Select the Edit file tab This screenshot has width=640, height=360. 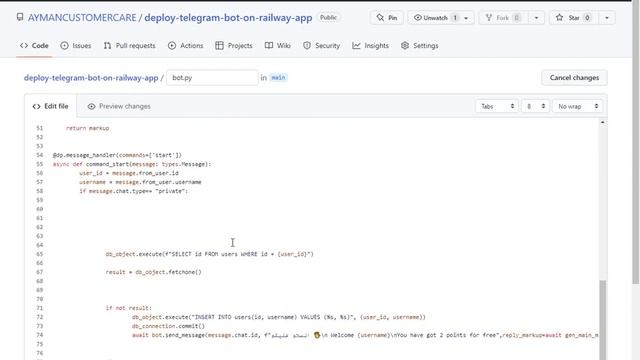pyautogui.click(x=51, y=106)
